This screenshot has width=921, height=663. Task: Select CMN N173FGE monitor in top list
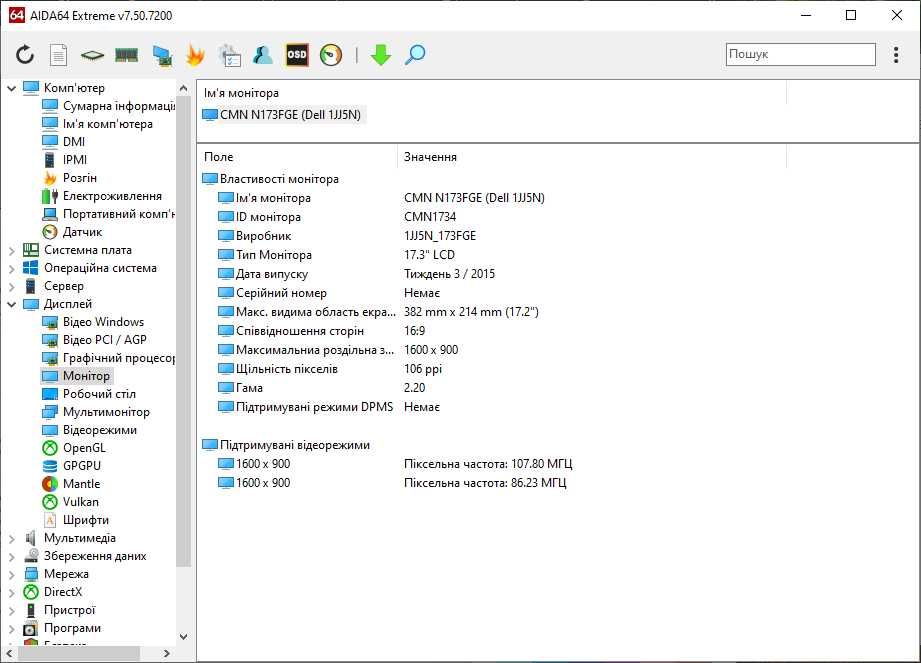point(283,115)
